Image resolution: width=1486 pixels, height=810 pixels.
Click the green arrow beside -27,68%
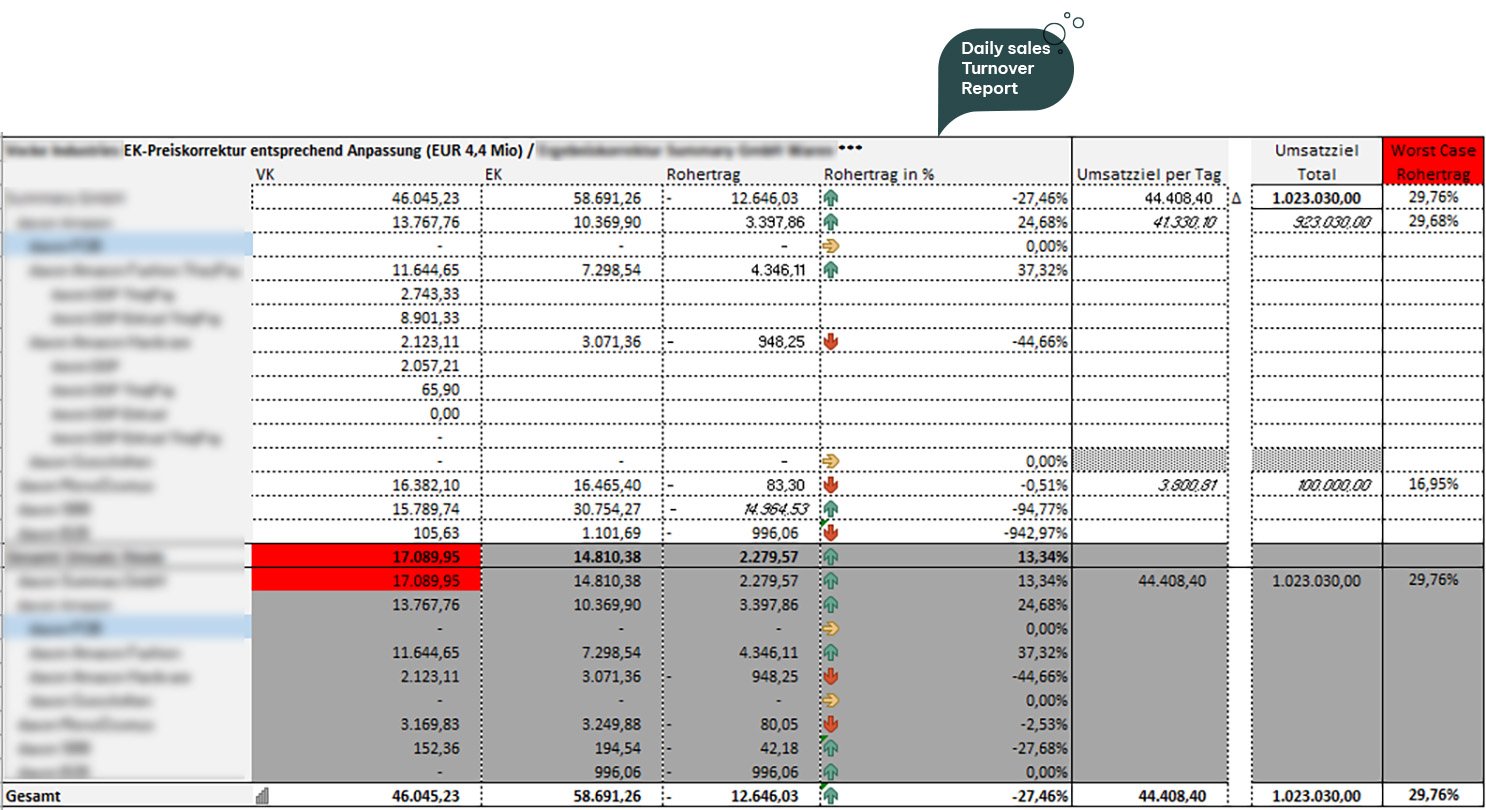(x=830, y=748)
